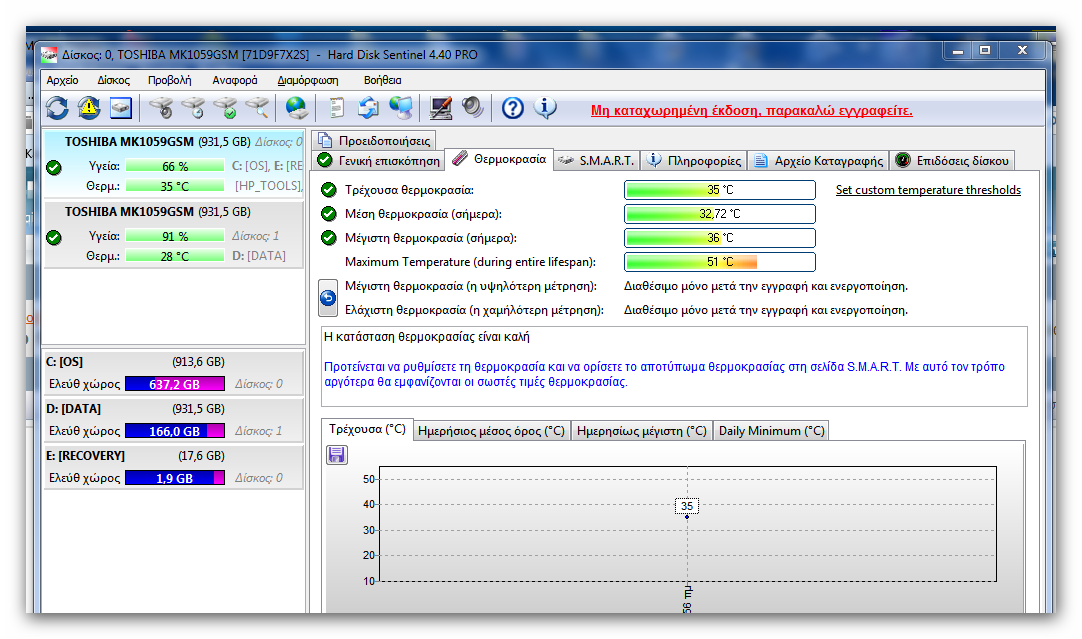Click the green status icon of Δίσκος 1
The image size is (1082, 639).
click(54, 238)
